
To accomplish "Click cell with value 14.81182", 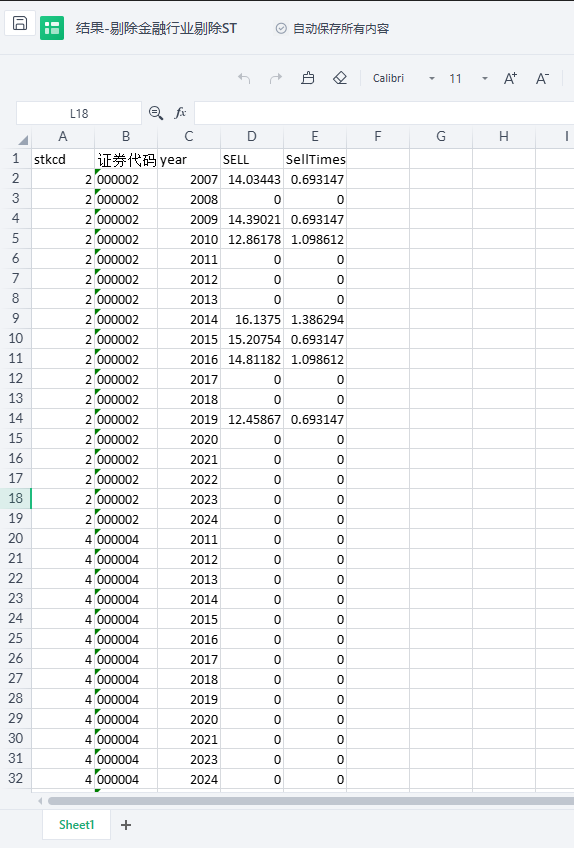I will pos(252,359).
